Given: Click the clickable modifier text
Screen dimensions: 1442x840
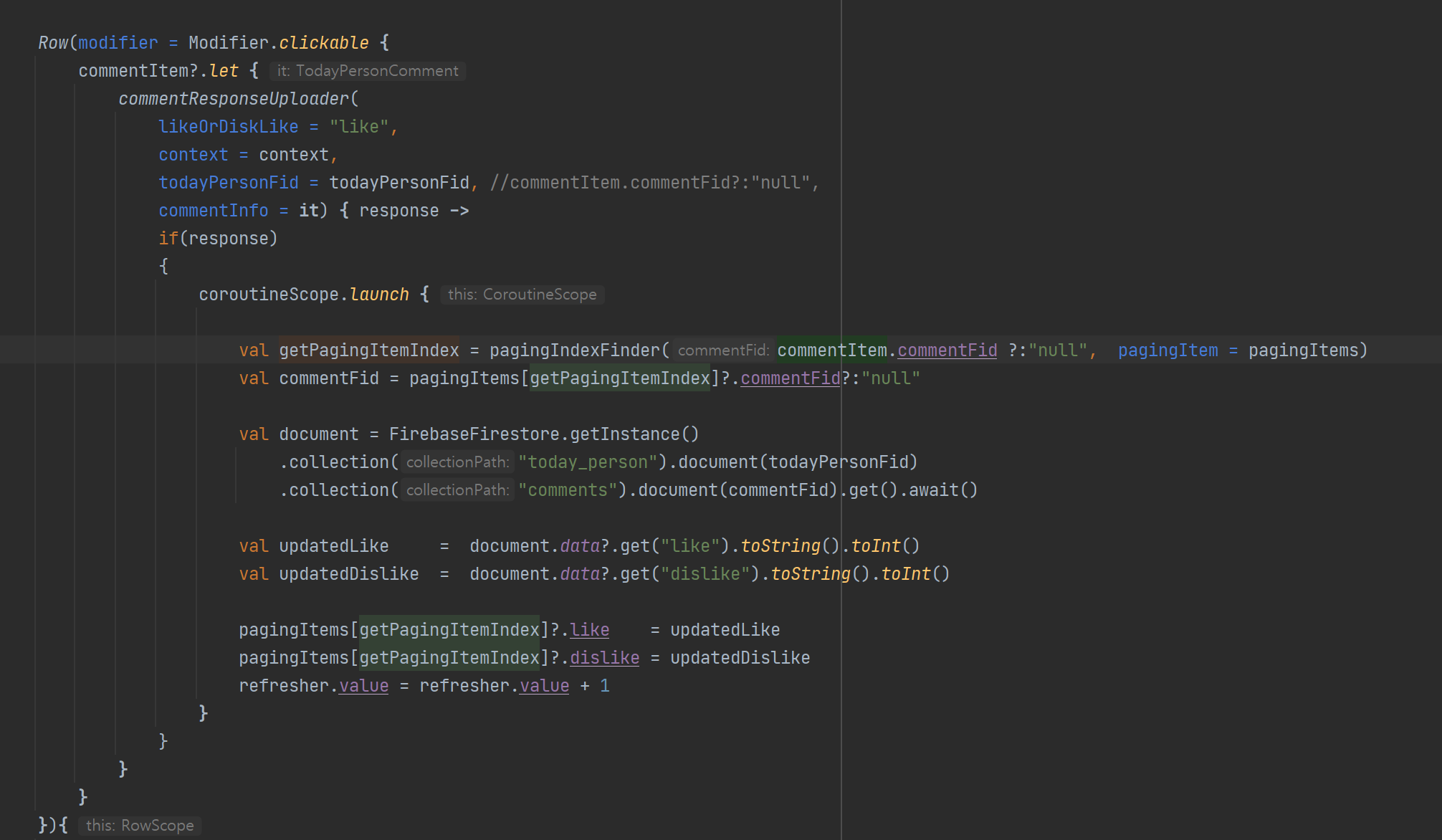Looking at the screenshot, I should point(323,43).
